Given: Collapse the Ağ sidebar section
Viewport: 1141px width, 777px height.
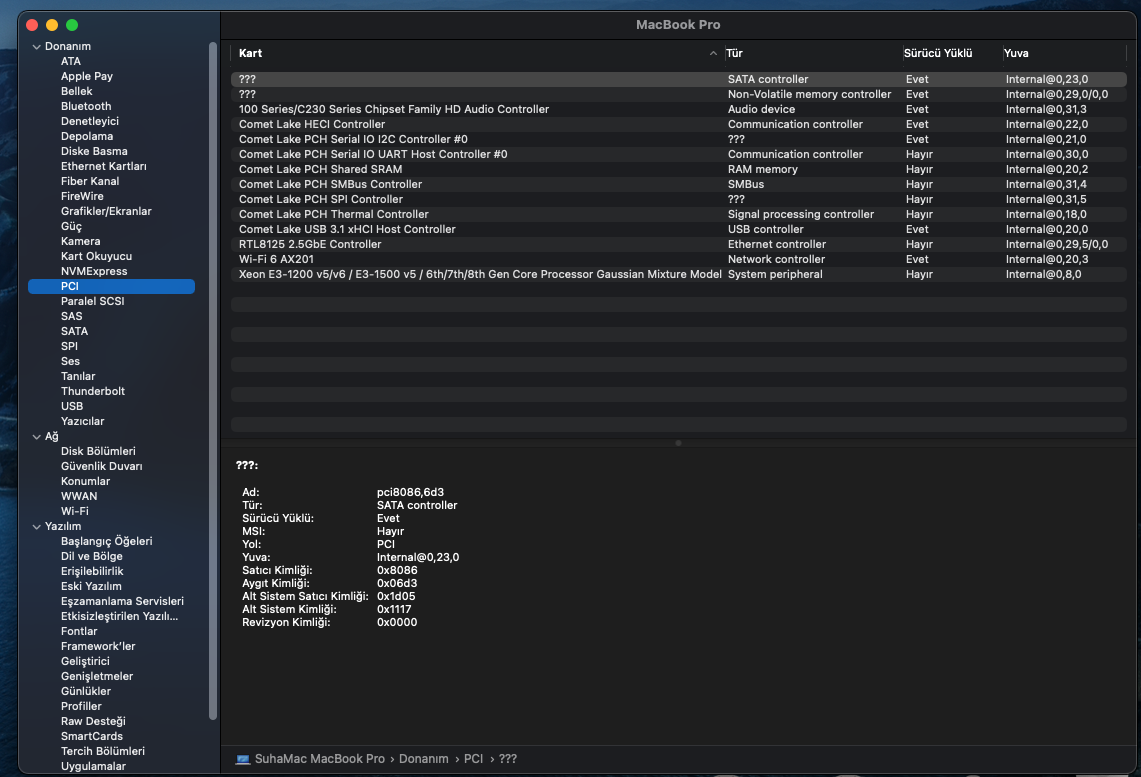Looking at the screenshot, I should pyautogui.click(x=36, y=437).
